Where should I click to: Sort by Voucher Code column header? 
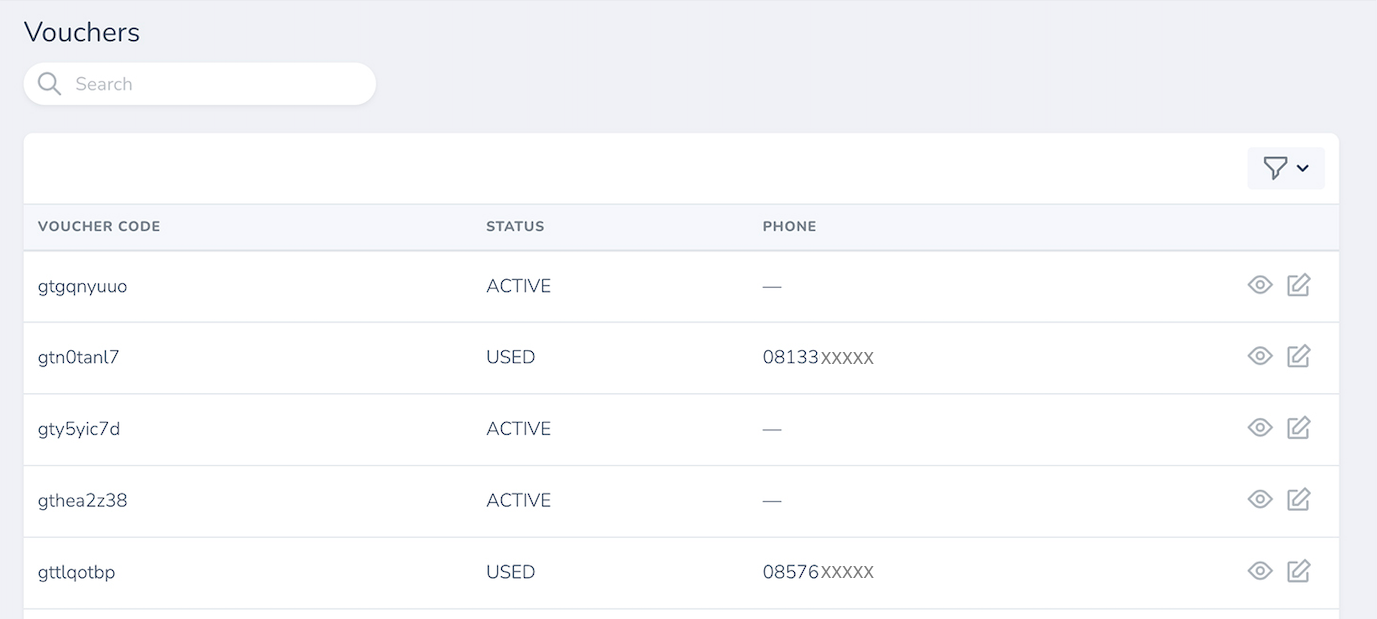point(99,227)
